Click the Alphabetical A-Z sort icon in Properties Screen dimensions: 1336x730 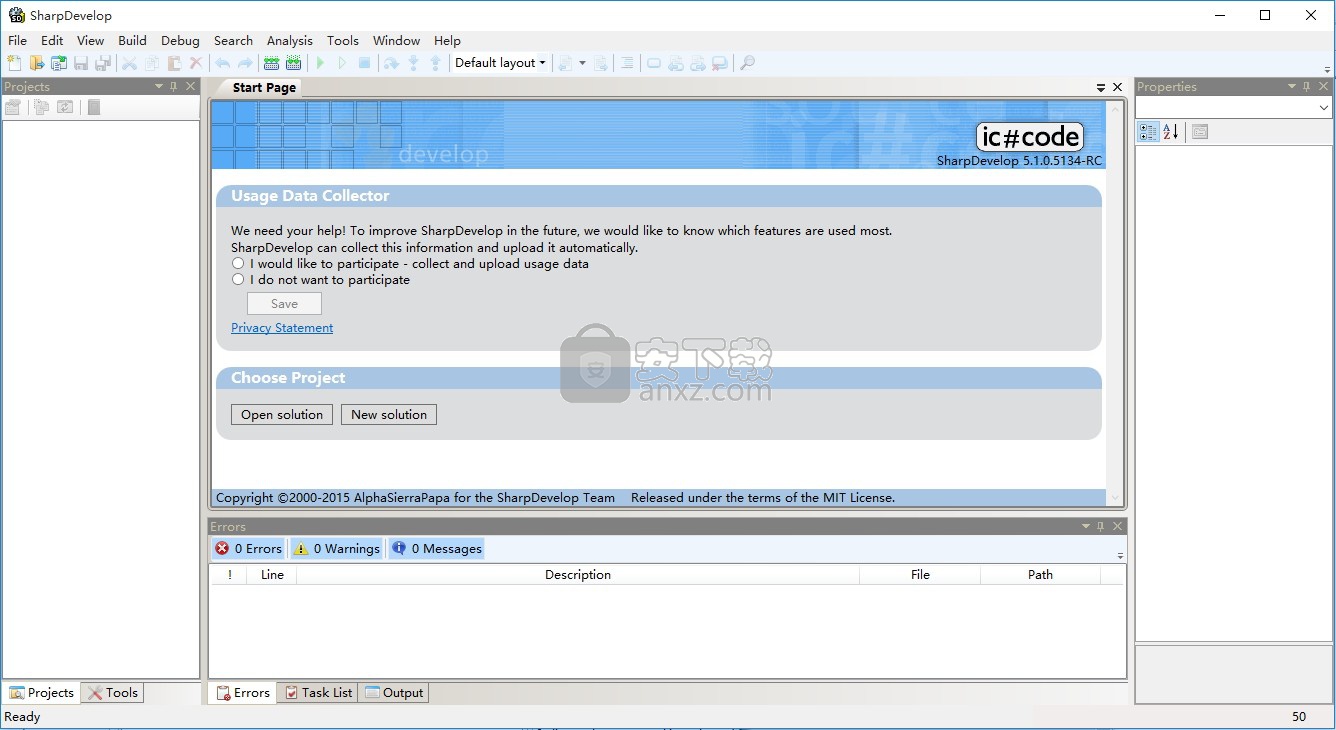(1171, 132)
